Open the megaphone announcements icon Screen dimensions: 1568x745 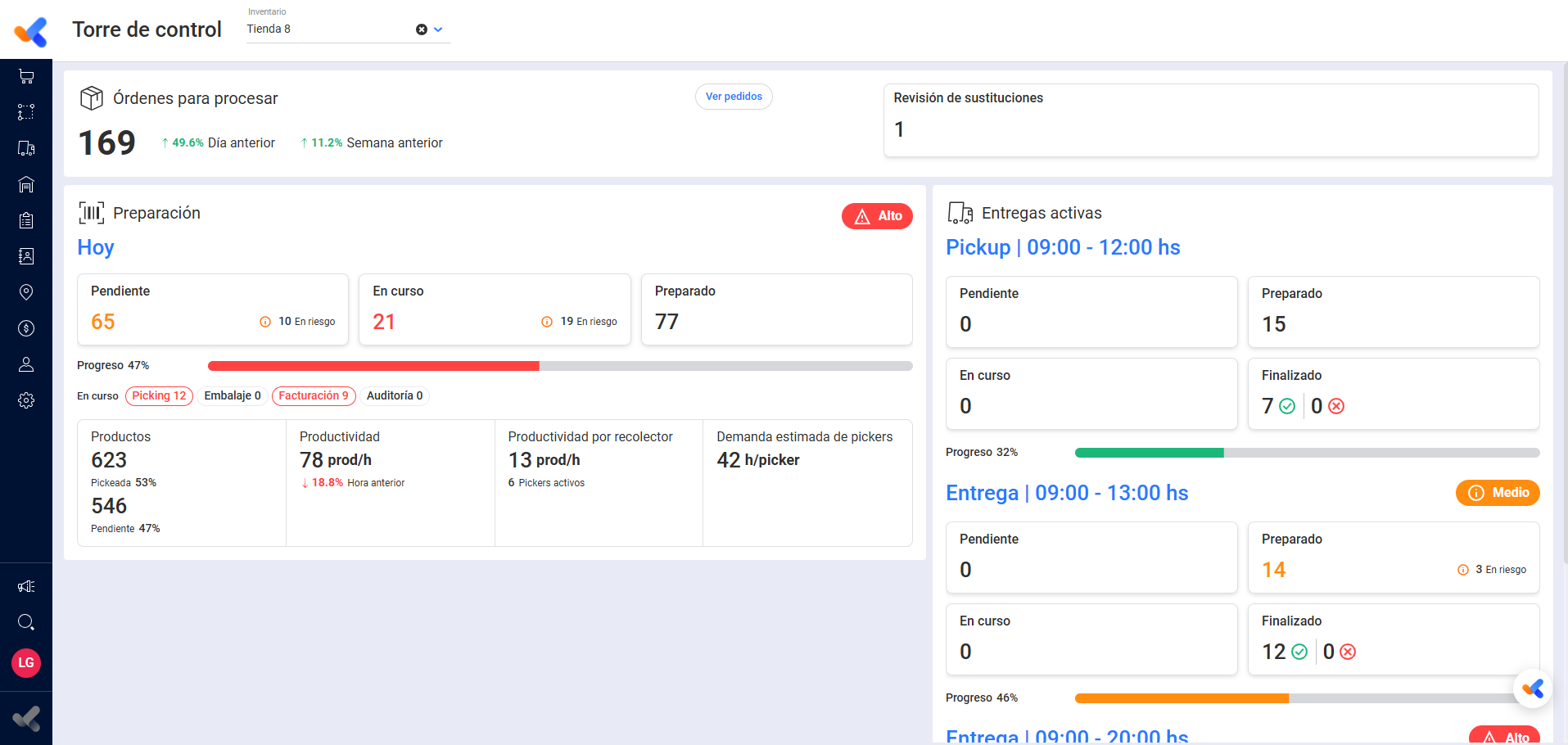click(x=26, y=586)
